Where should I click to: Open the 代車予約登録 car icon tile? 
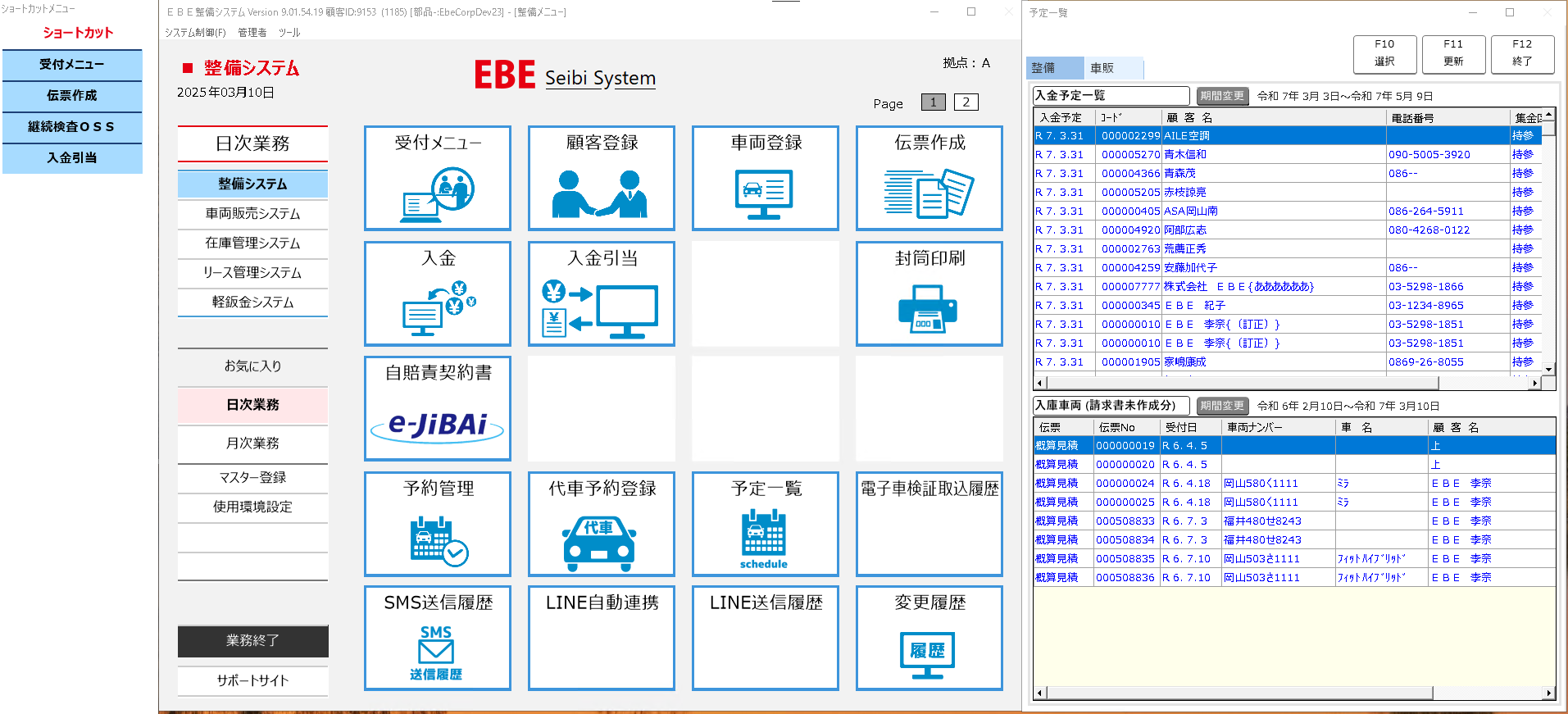coord(602,524)
